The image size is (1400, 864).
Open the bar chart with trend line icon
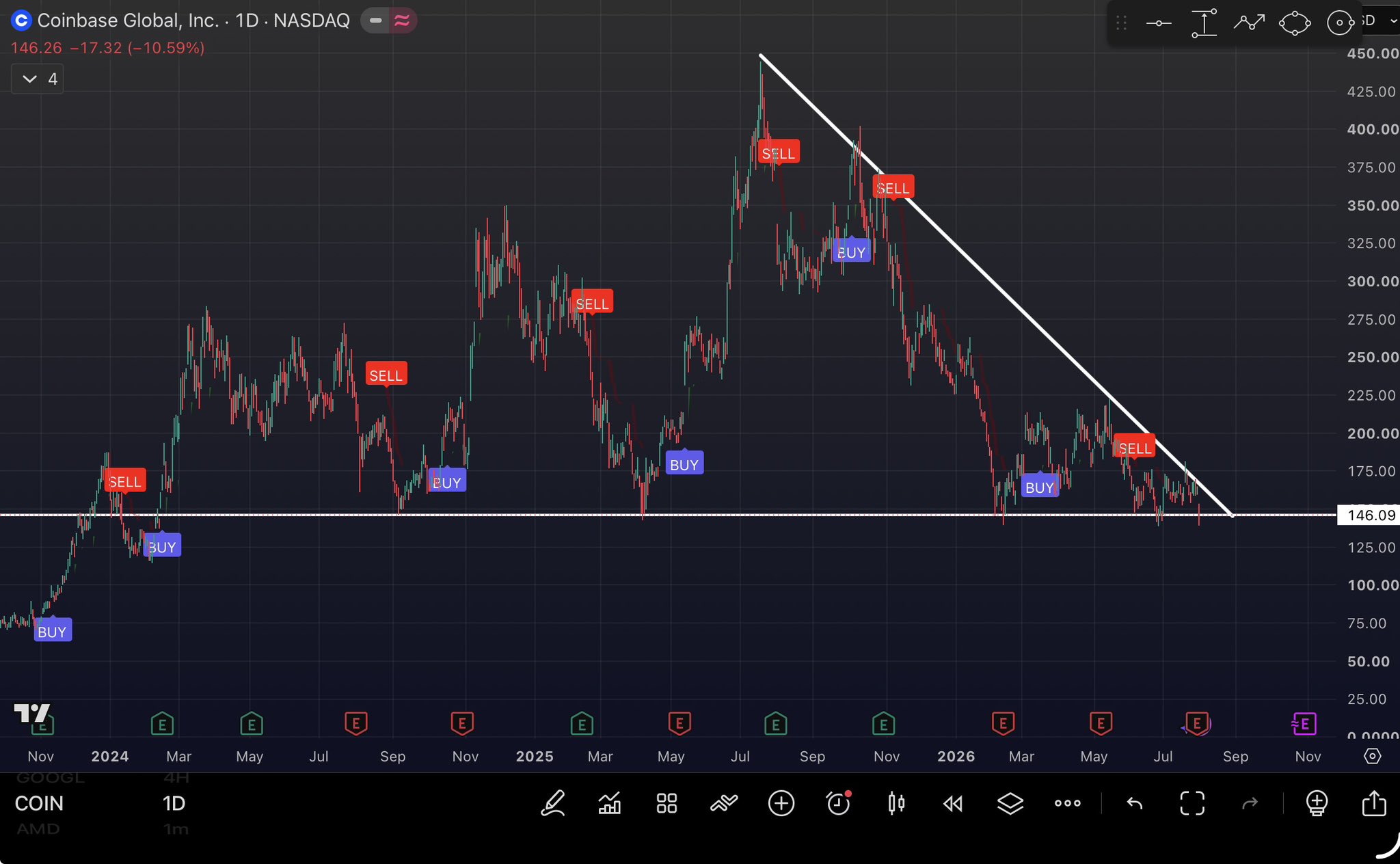pos(610,803)
